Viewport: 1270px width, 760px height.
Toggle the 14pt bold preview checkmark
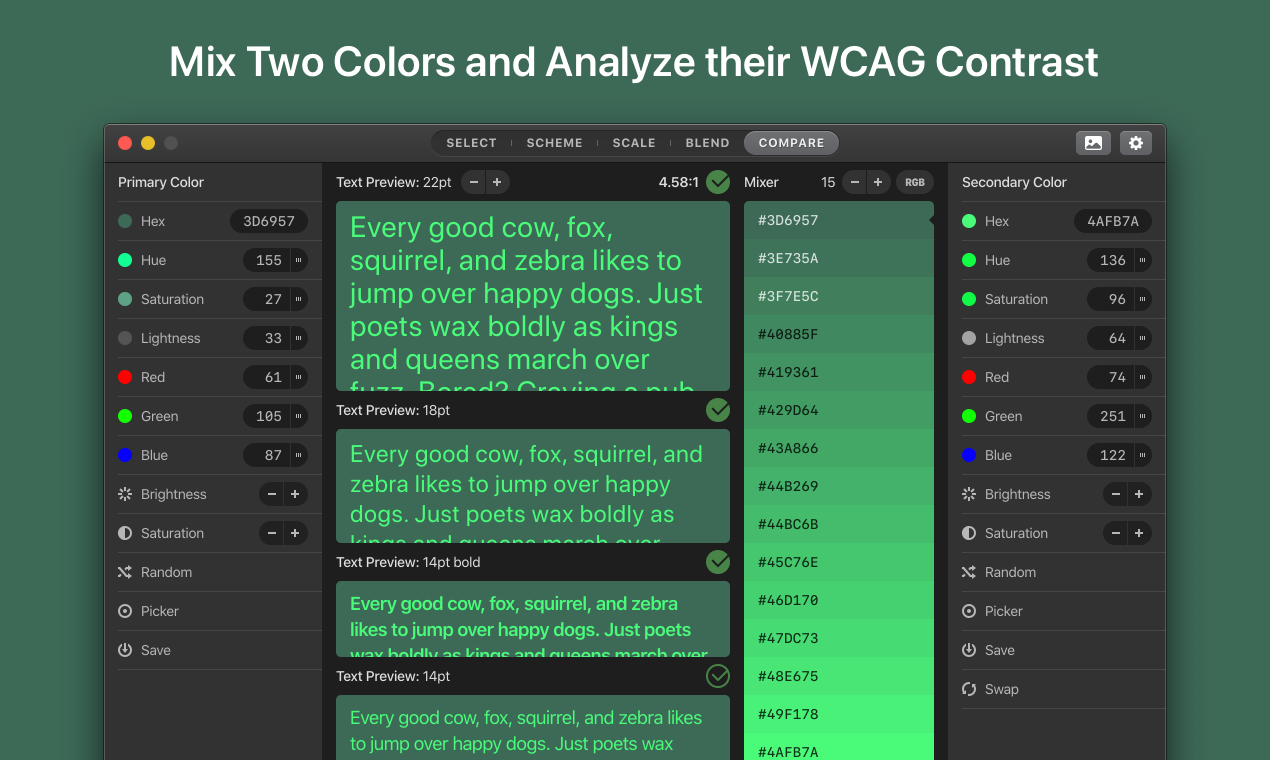pyautogui.click(x=718, y=562)
